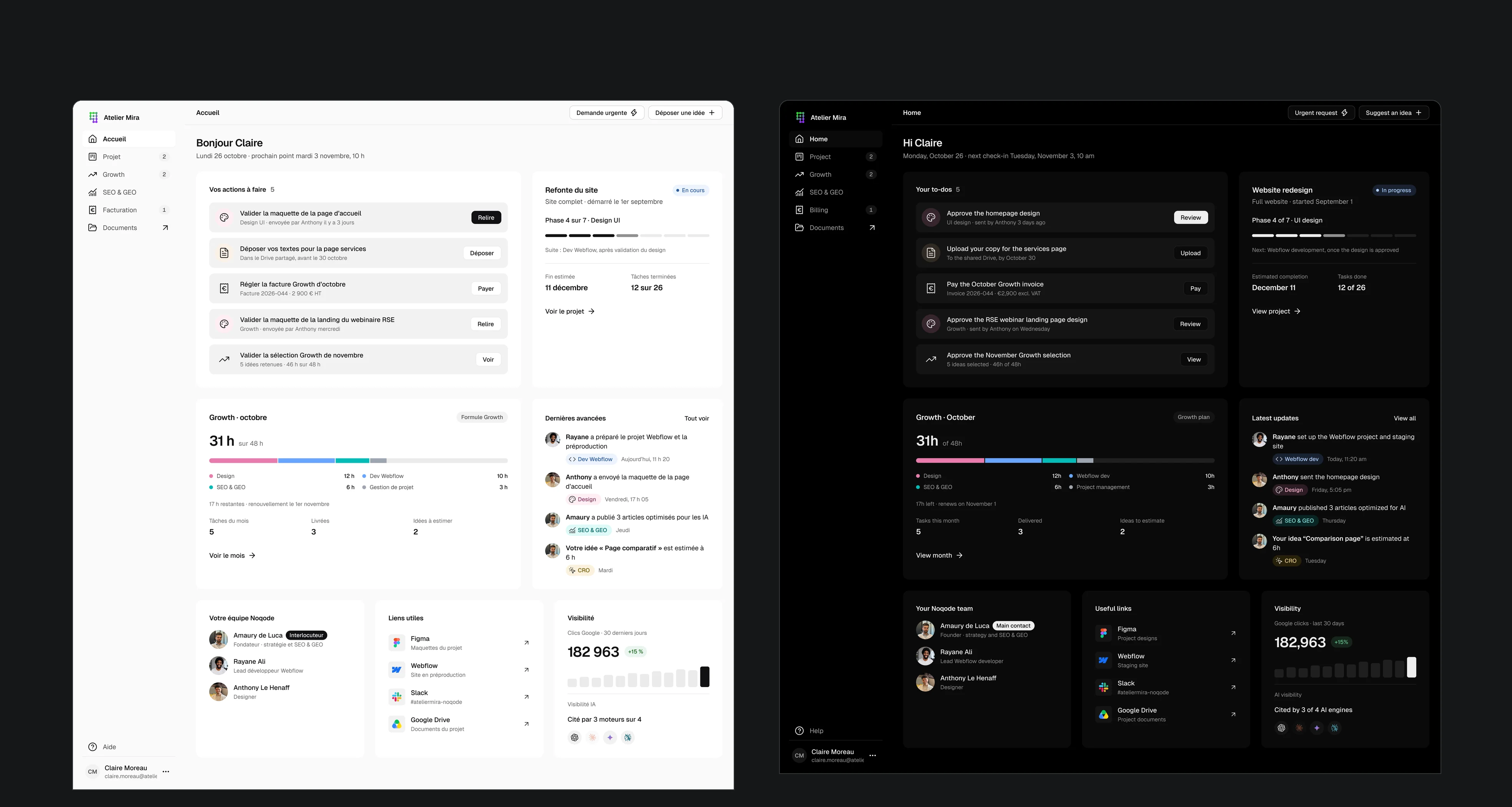
Task: Click the Déposer button for services page texts
Action: click(482, 253)
